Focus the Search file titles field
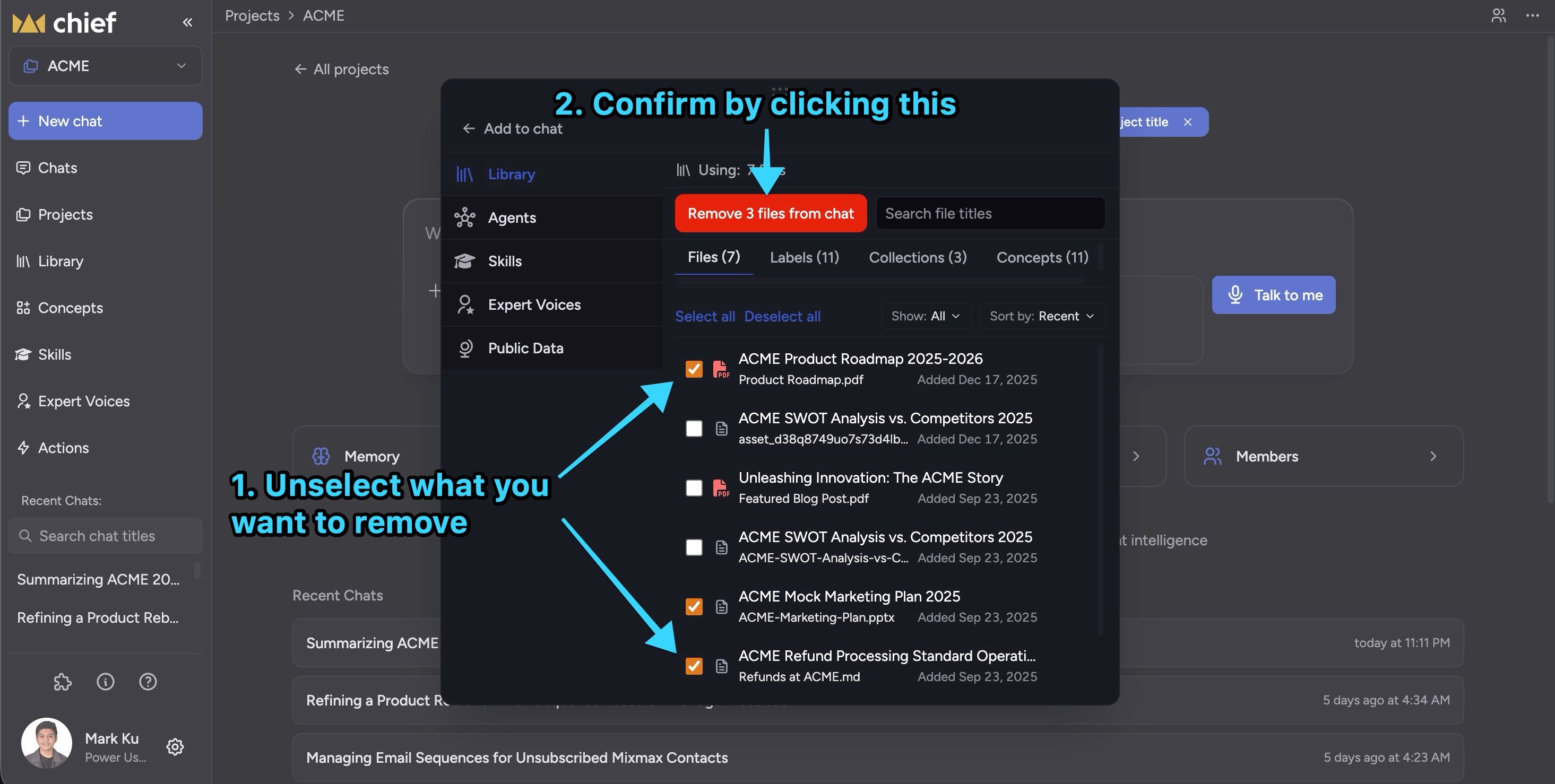 pyautogui.click(x=991, y=213)
